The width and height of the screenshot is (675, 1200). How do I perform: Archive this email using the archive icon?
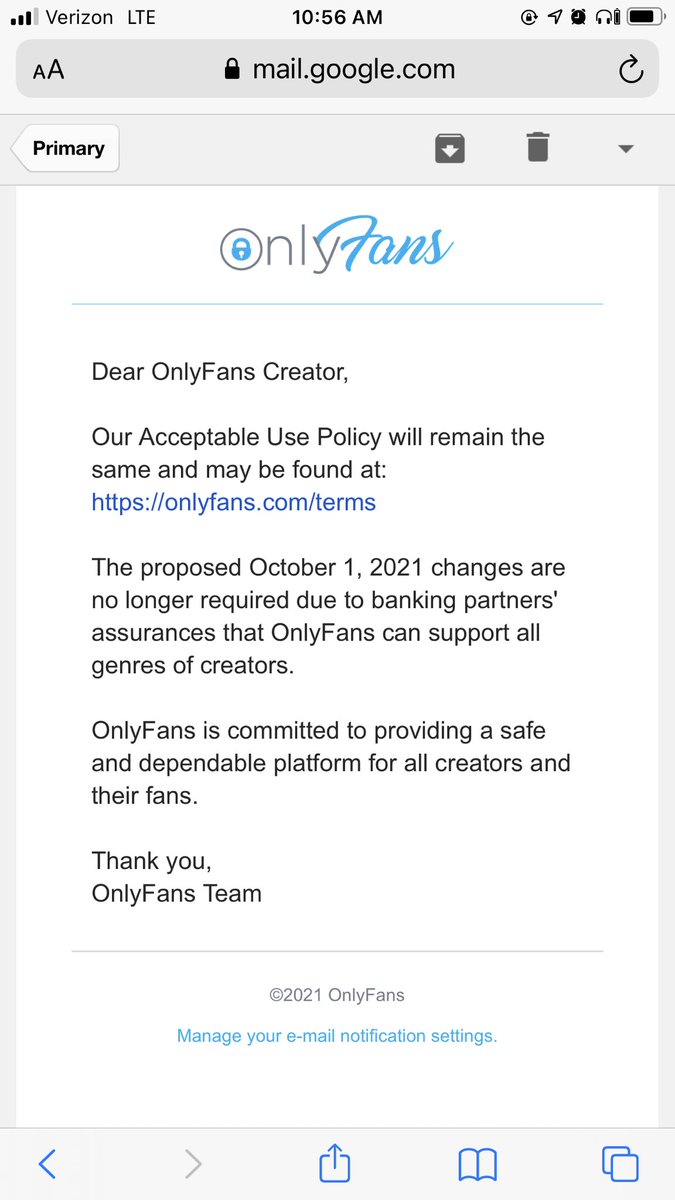450,148
